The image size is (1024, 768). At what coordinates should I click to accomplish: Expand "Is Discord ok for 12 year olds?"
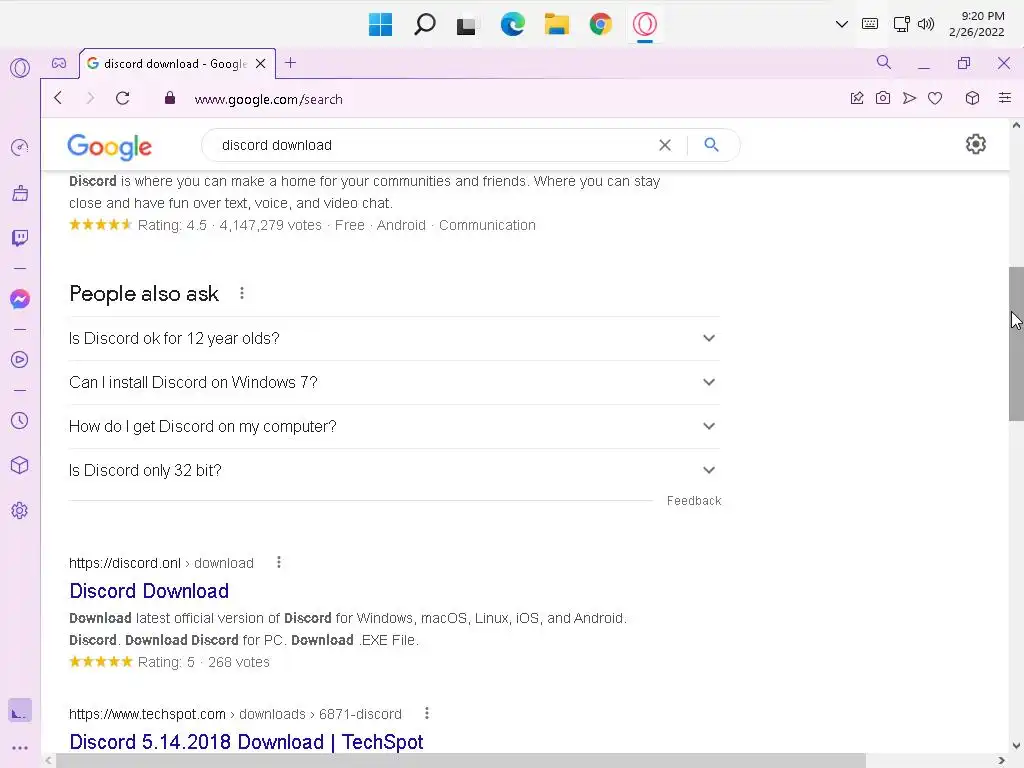[x=394, y=338]
